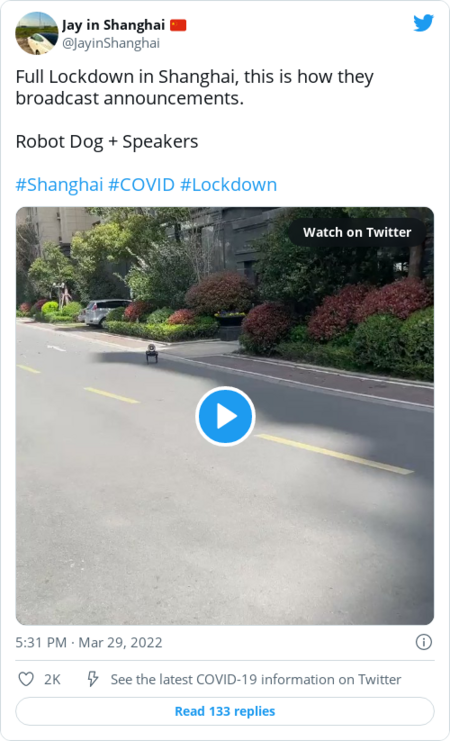Click the Jay in Shanghai display name
Screen dimensions: 450x741
pyautogui.click(x=113, y=25)
